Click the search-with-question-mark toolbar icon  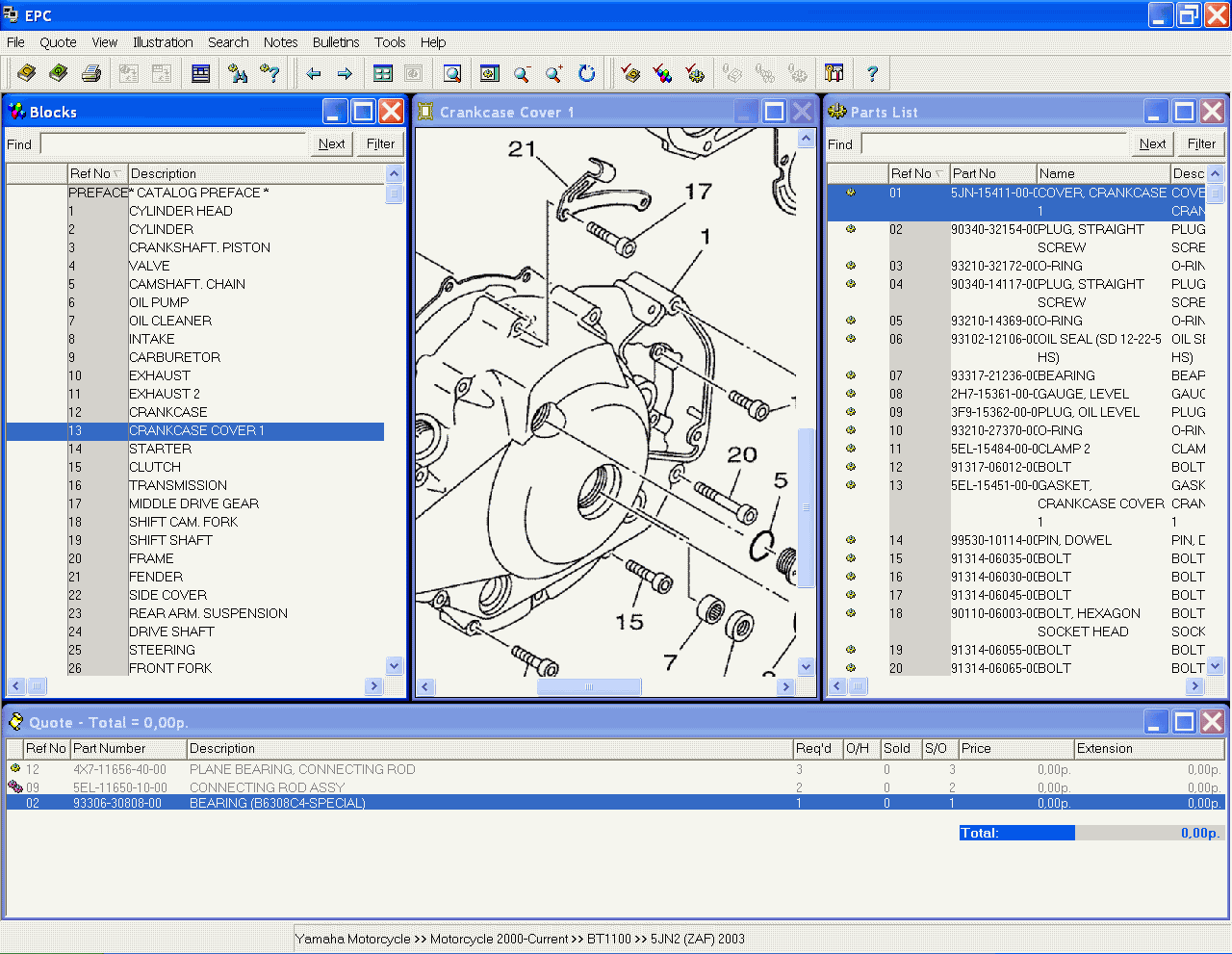coord(270,73)
